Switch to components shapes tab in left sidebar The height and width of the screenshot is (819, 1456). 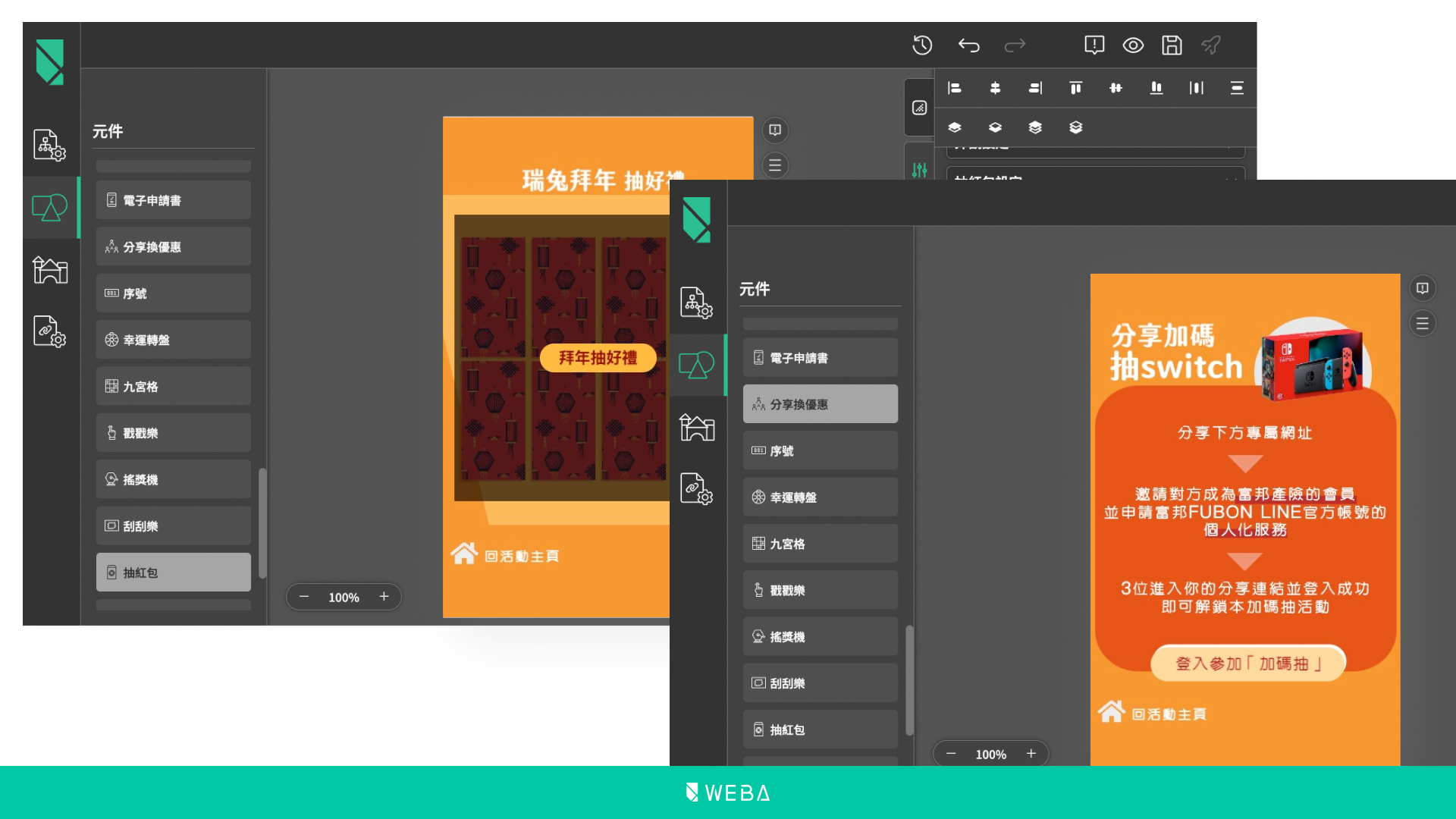click(x=50, y=207)
